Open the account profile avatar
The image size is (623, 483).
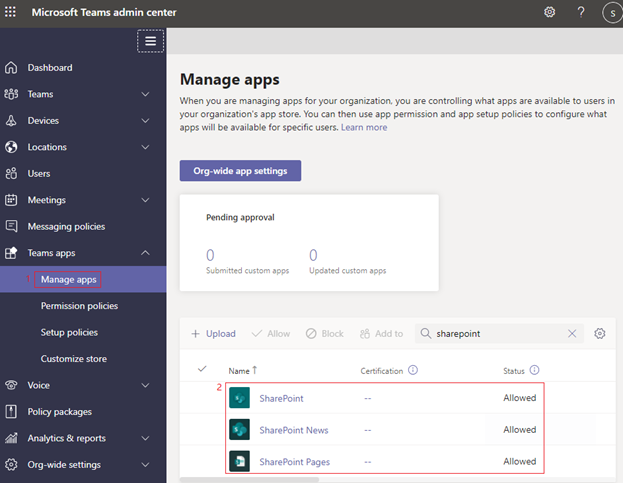(612, 13)
